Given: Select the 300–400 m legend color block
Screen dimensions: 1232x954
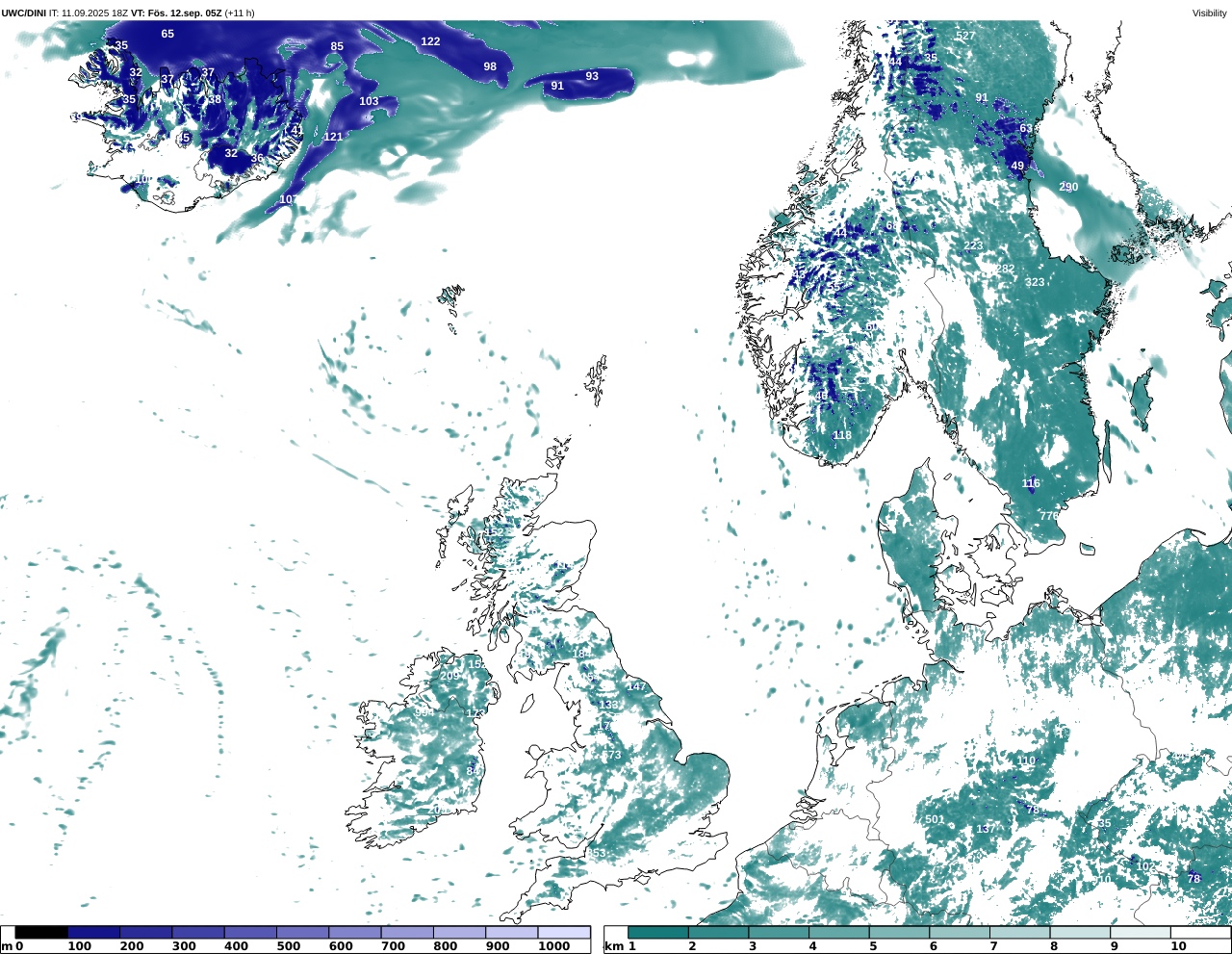Looking at the screenshot, I should click(198, 932).
